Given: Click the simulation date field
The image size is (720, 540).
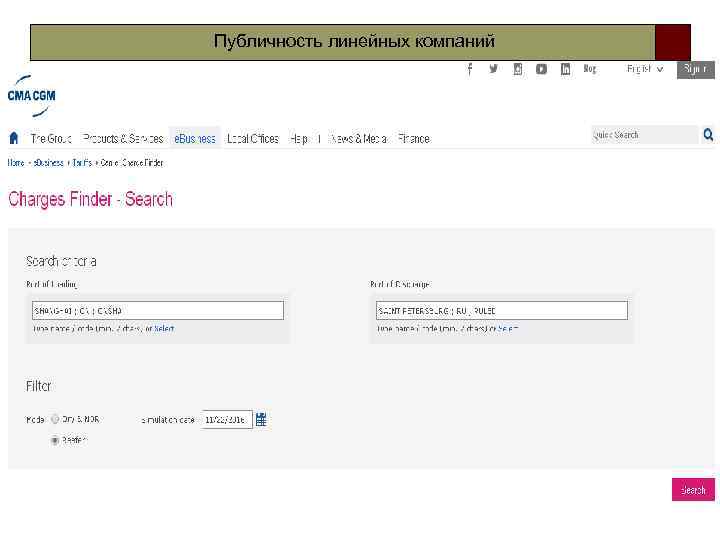Looking at the screenshot, I should point(226,419).
